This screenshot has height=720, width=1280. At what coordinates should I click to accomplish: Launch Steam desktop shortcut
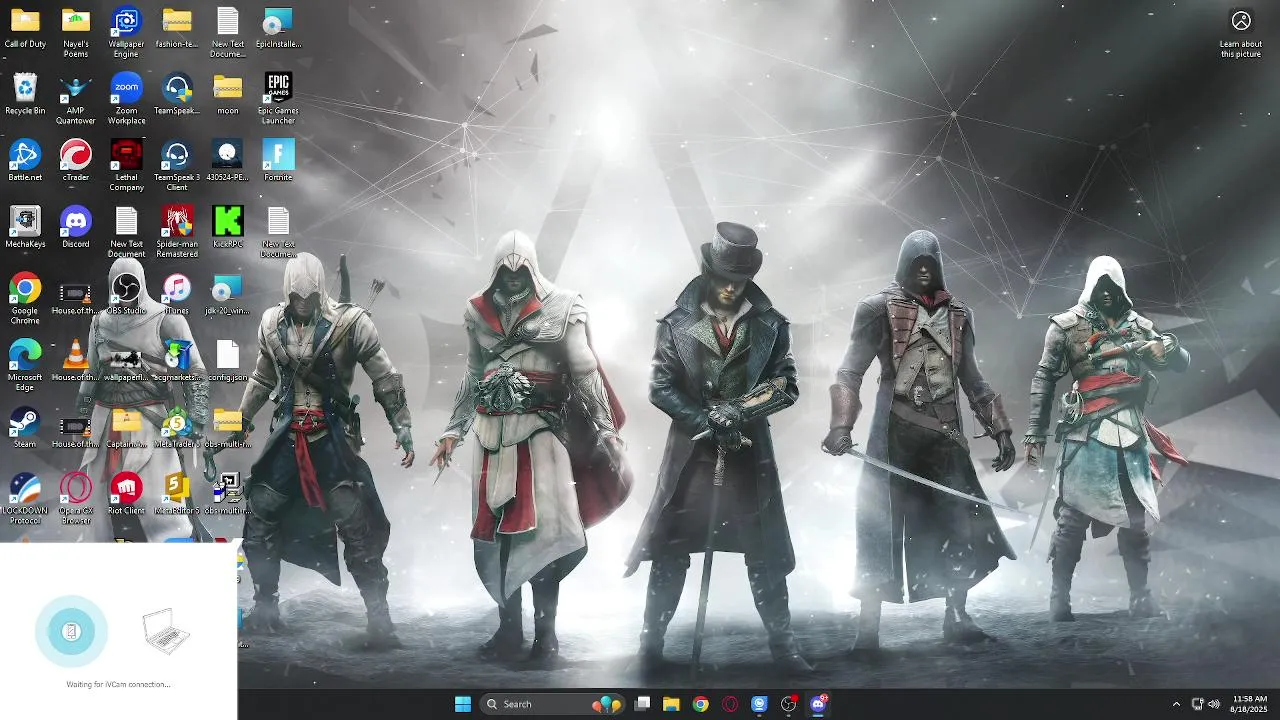pyautogui.click(x=25, y=427)
